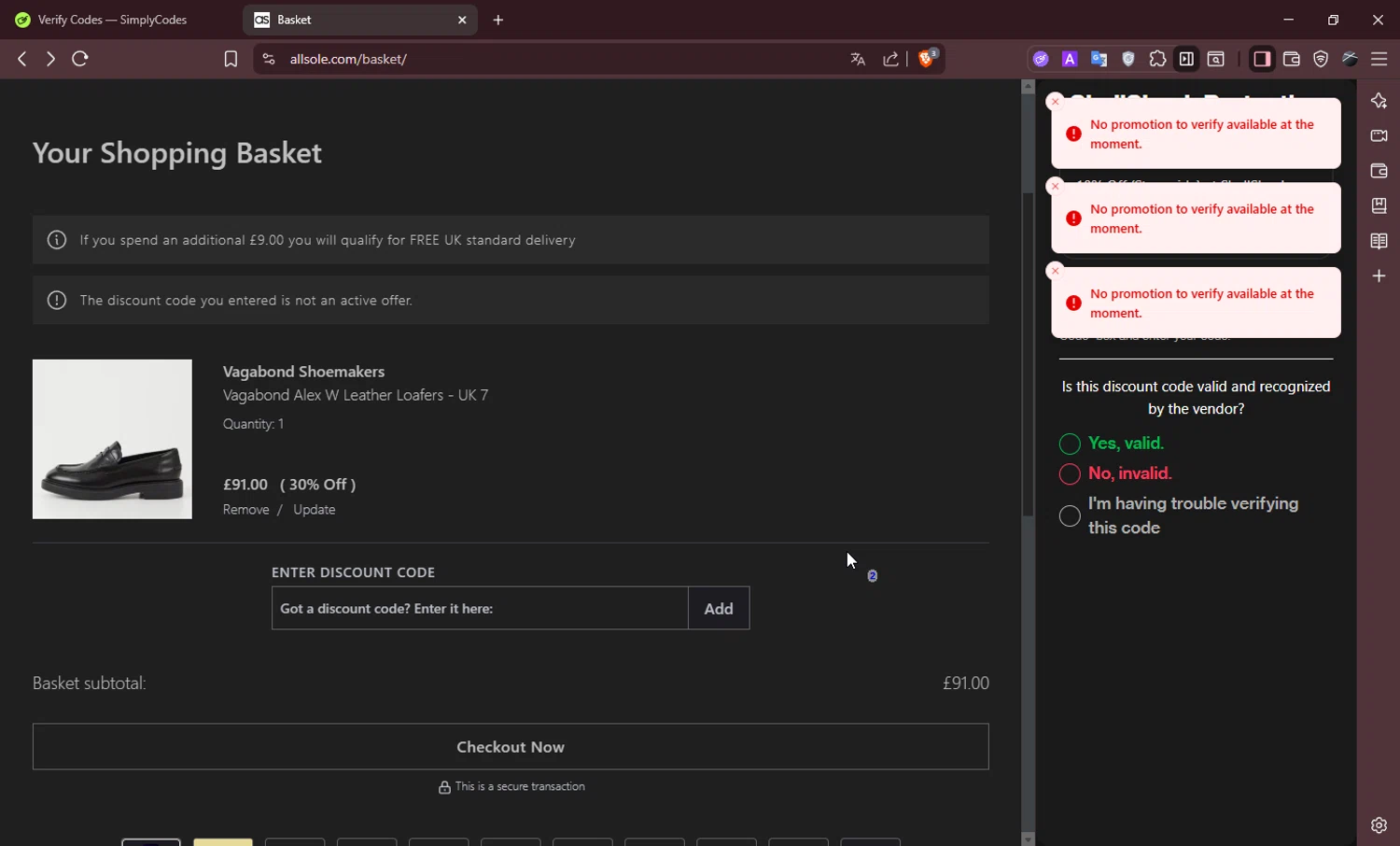Remove the Vagabond loafers from basket
1400x846 pixels.
tap(246, 510)
